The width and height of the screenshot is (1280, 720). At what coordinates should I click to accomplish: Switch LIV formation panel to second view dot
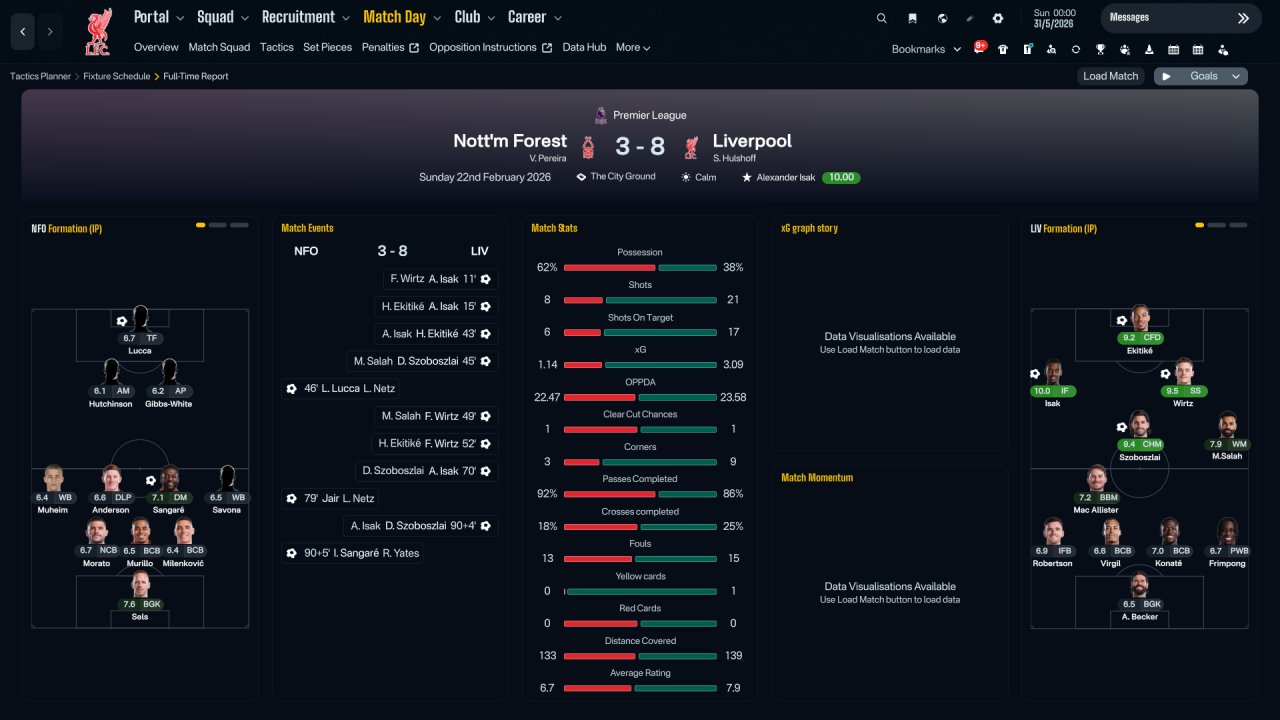pyautogui.click(x=1216, y=225)
